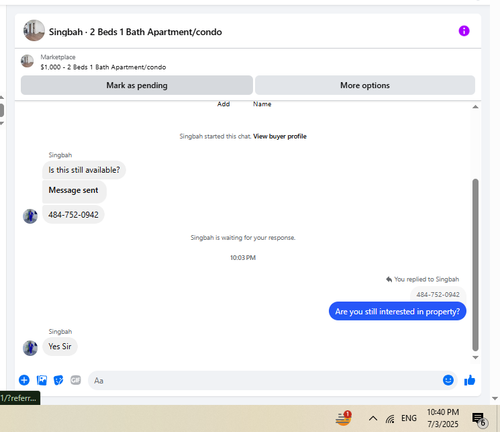The height and width of the screenshot is (432, 500).
Task: Send a thumbs-up like
Action: click(x=470, y=380)
